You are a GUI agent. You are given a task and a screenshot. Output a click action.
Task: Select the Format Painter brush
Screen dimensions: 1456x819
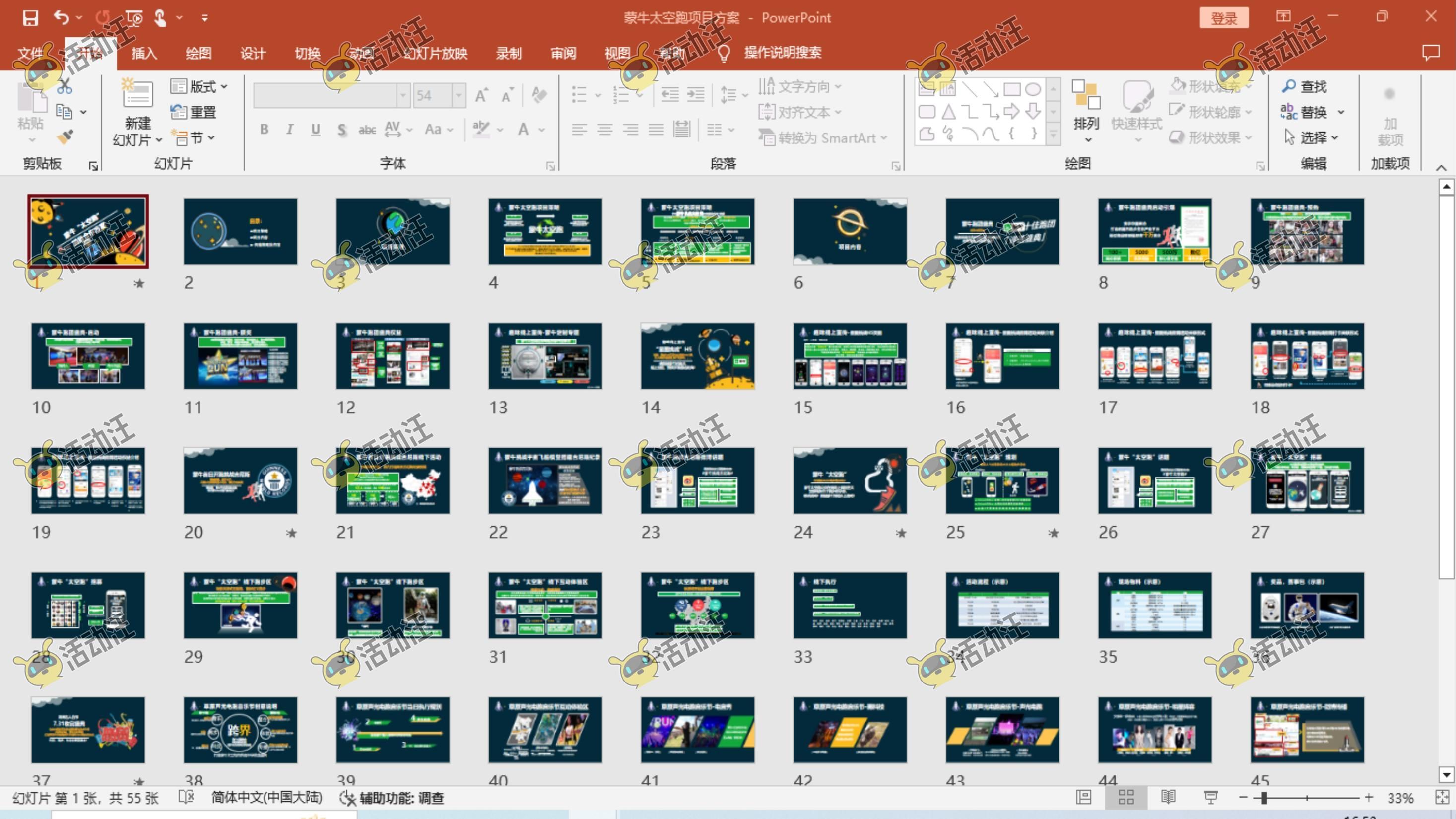point(65,137)
